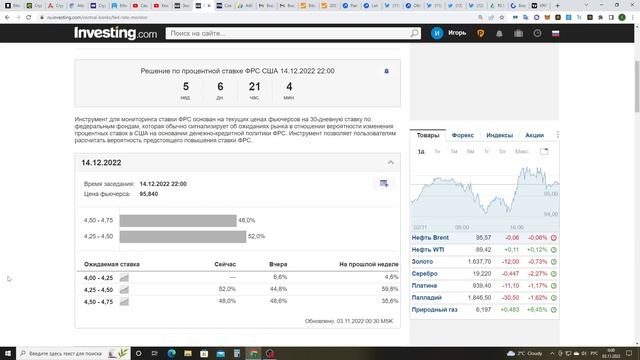
Task: Click the browser back arrow
Action: [x=7, y=18]
